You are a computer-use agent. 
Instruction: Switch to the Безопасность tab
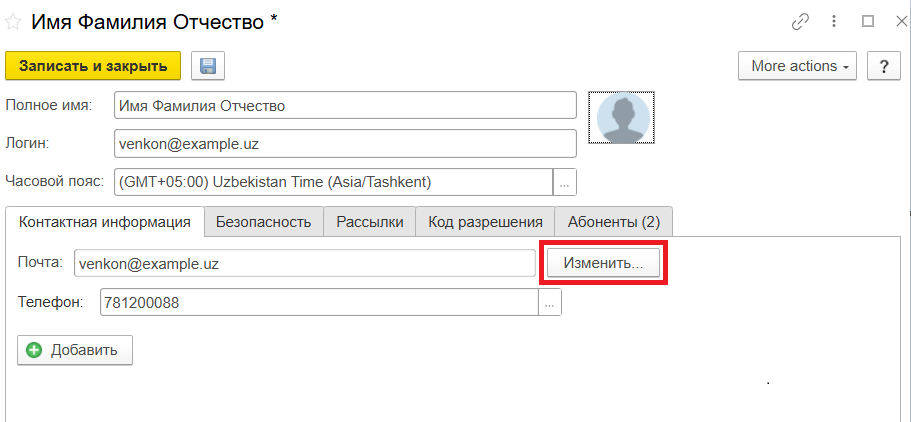click(x=264, y=222)
